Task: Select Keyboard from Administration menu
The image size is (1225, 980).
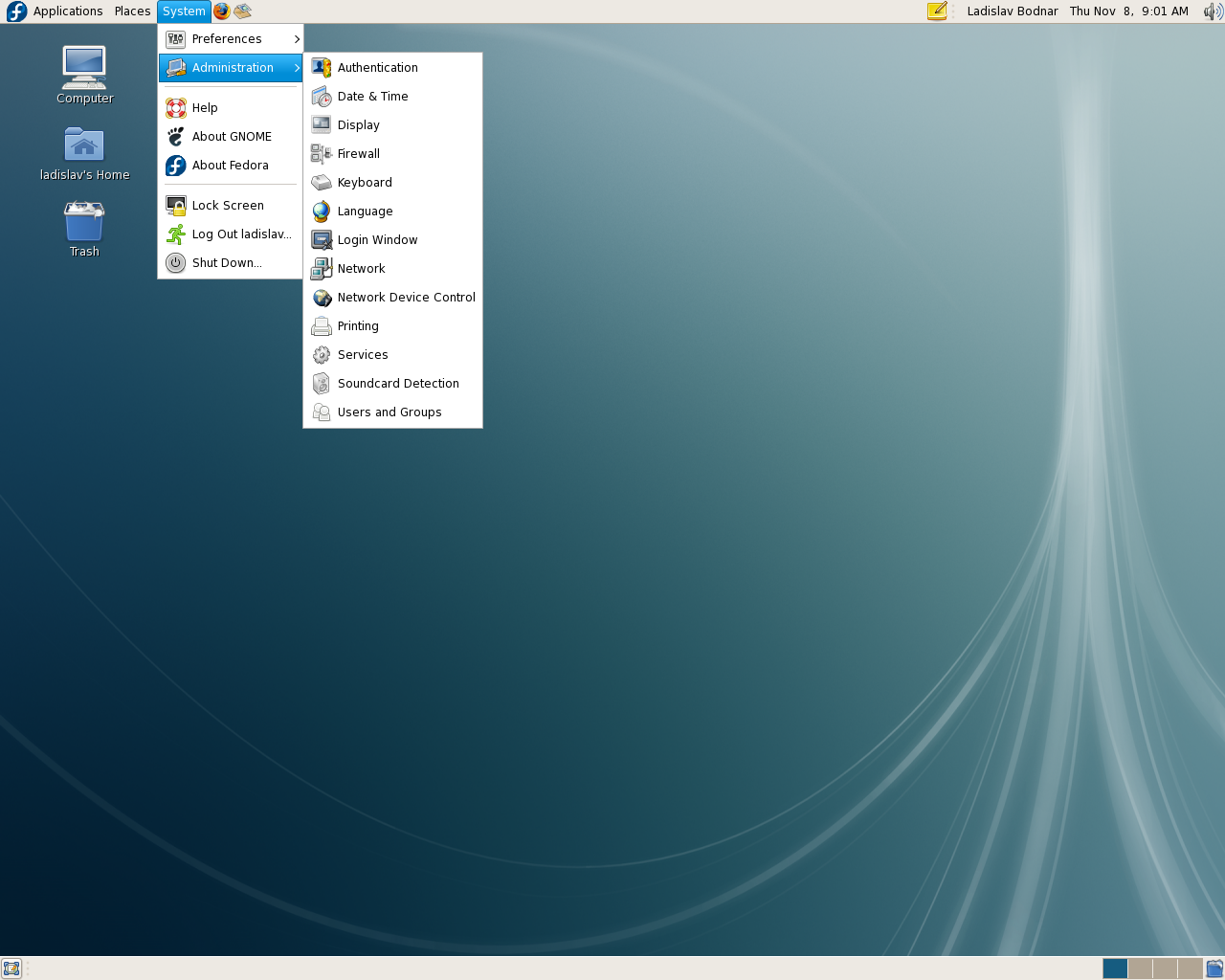Action: [392, 183]
